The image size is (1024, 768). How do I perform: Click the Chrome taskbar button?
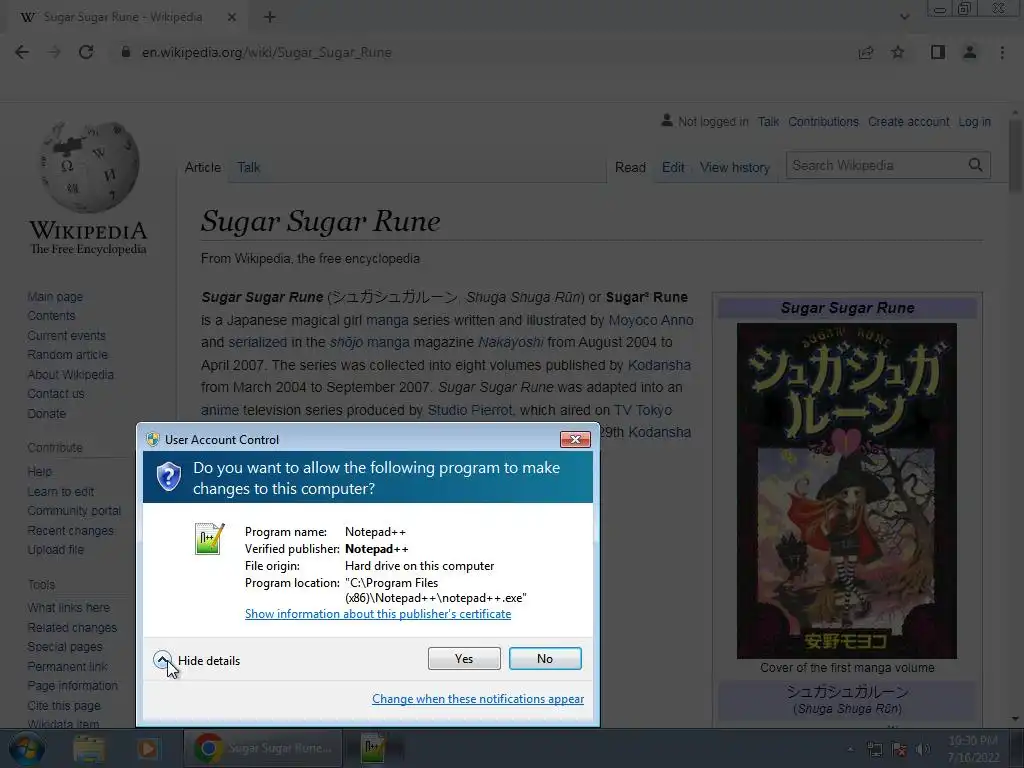tap(263, 748)
